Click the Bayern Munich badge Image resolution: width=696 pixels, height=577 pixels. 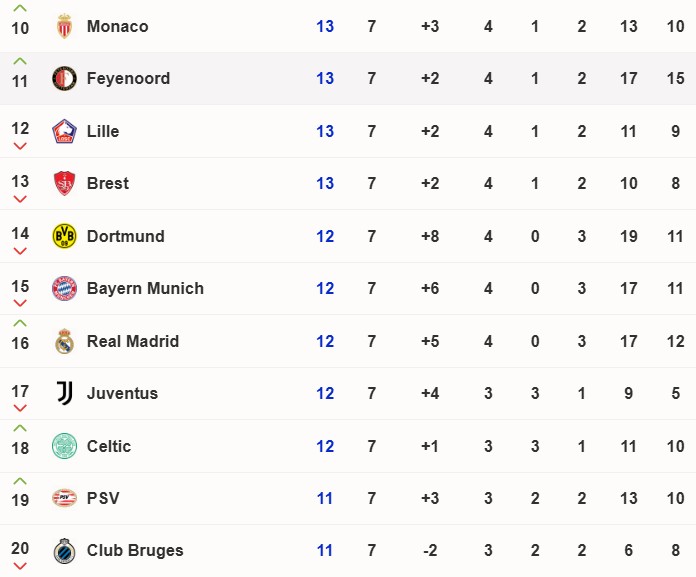point(64,288)
